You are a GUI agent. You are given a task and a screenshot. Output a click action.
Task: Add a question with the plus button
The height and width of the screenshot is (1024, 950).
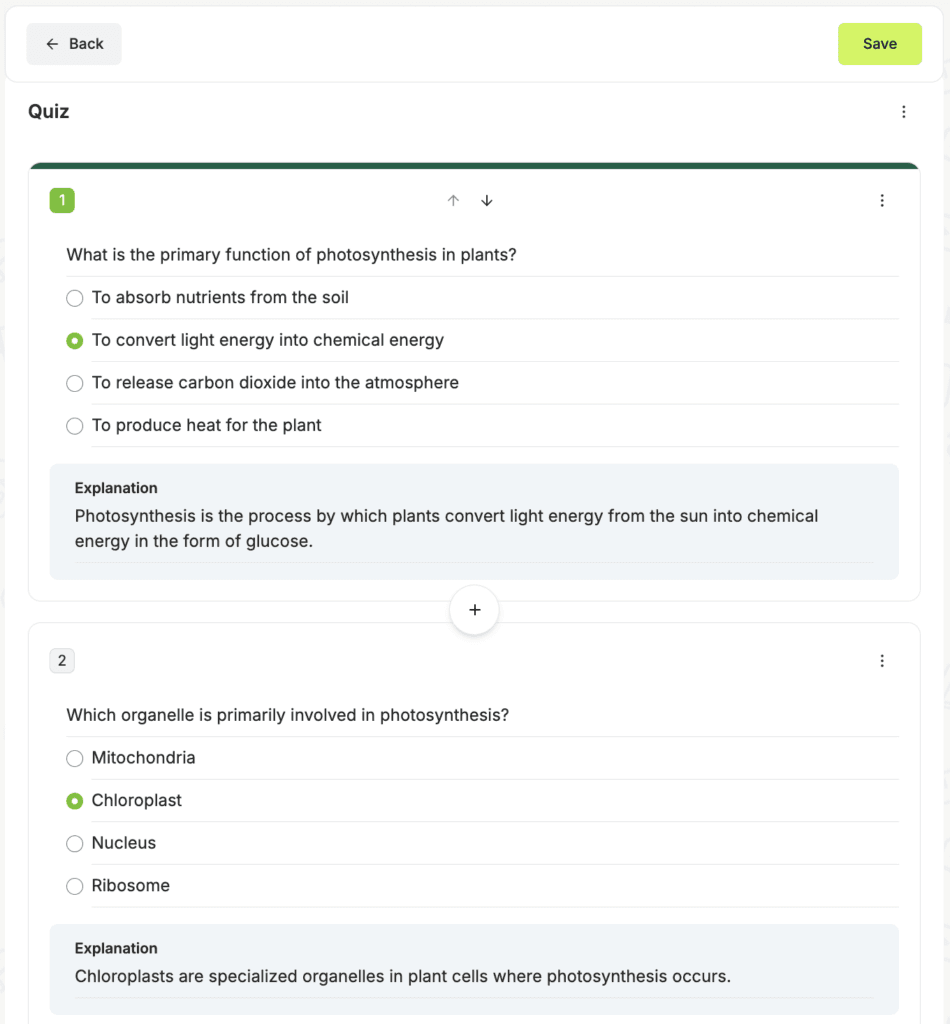[475, 610]
